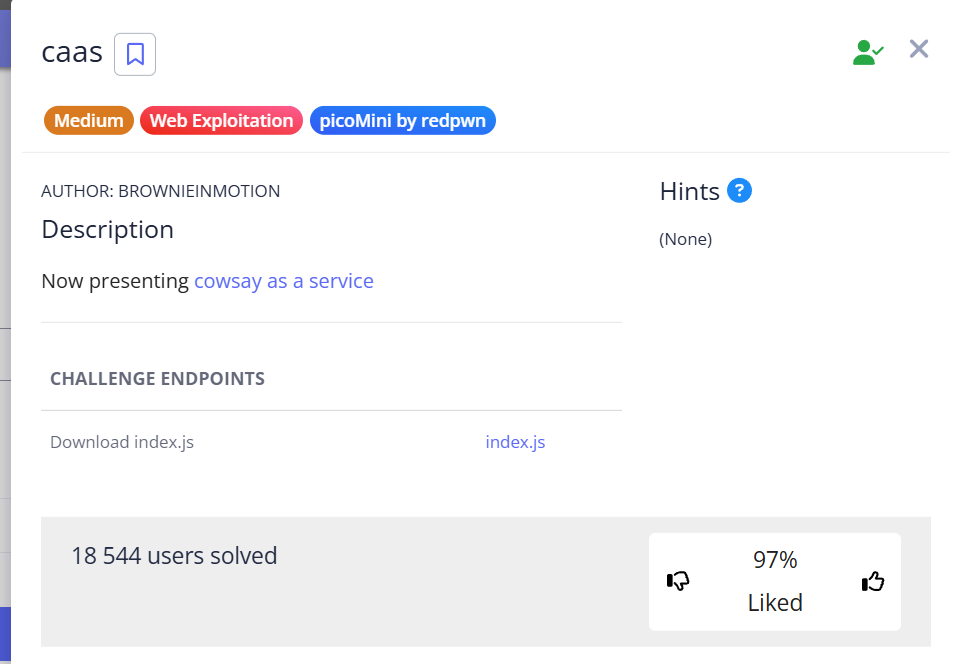
Task: Click the Download index.js row label
Action: pos(122,442)
